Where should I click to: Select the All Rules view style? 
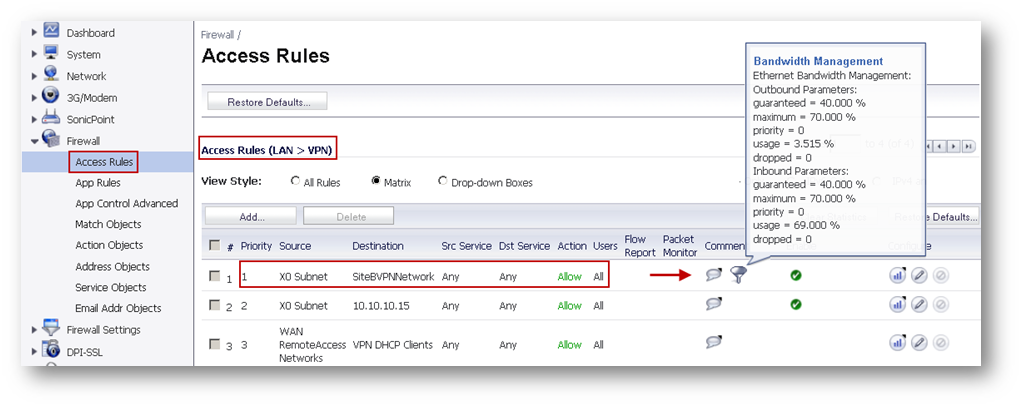click(x=296, y=182)
